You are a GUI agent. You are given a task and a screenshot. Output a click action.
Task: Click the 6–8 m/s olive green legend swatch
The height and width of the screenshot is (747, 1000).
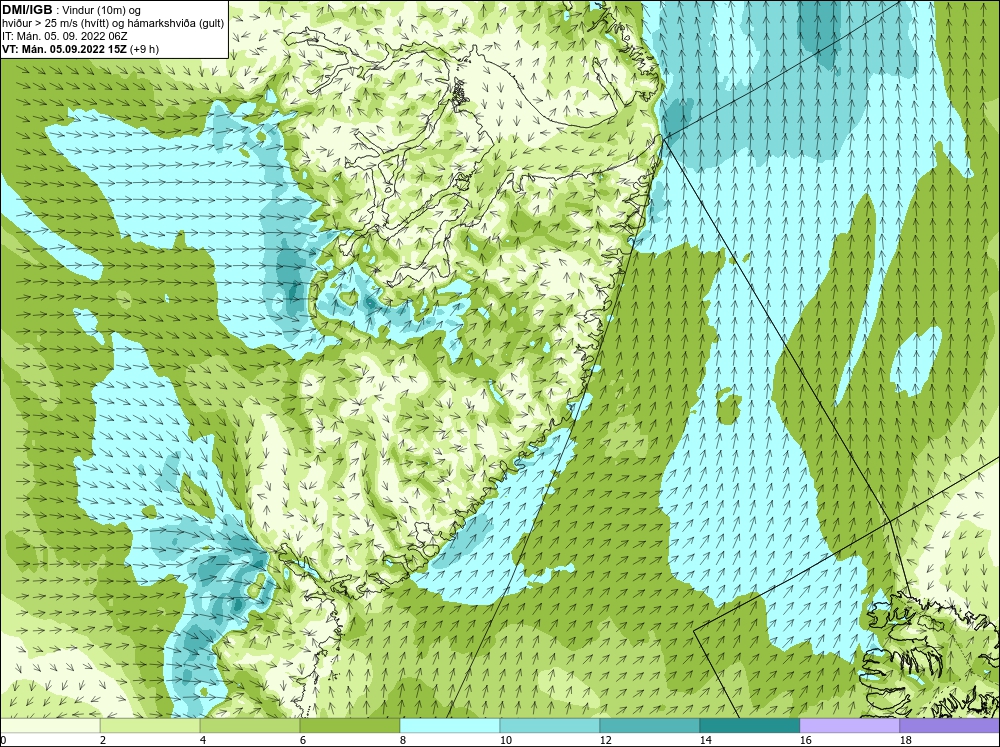pos(349,726)
